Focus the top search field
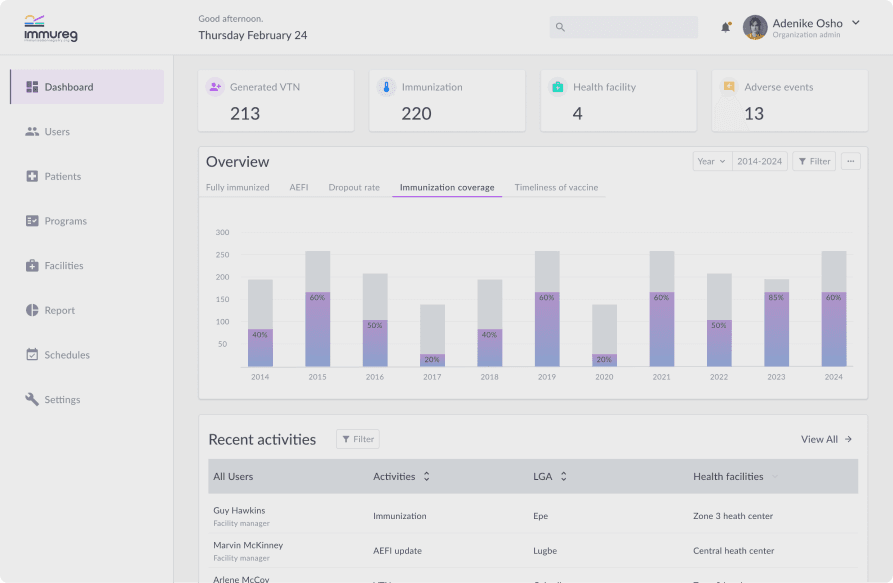The image size is (893, 583). pyautogui.click(x=624, y=27)
